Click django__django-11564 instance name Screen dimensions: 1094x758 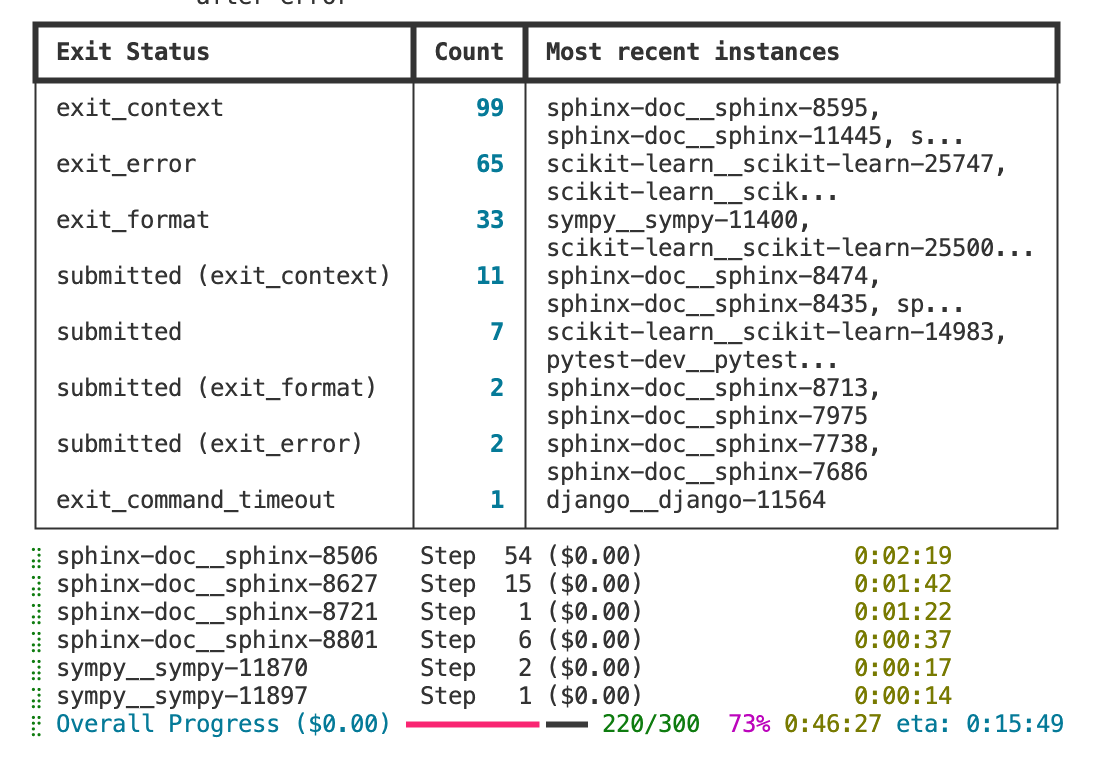686,500
